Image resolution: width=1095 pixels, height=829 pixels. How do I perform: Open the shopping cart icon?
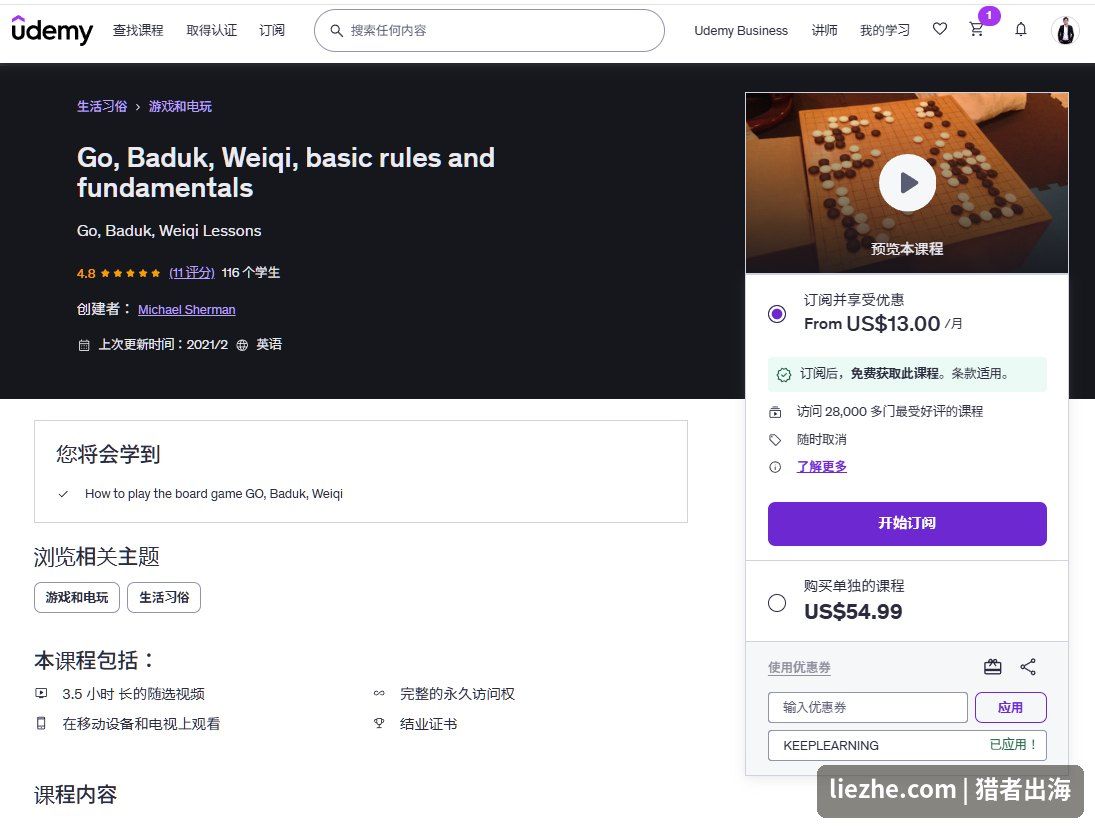pos(976,29)
